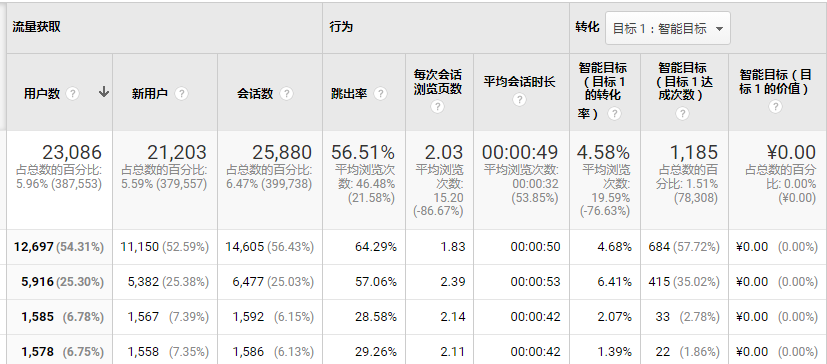Screen dimensions: 827x364
Task: Select the 转化 group label
Action: [588, 27]
